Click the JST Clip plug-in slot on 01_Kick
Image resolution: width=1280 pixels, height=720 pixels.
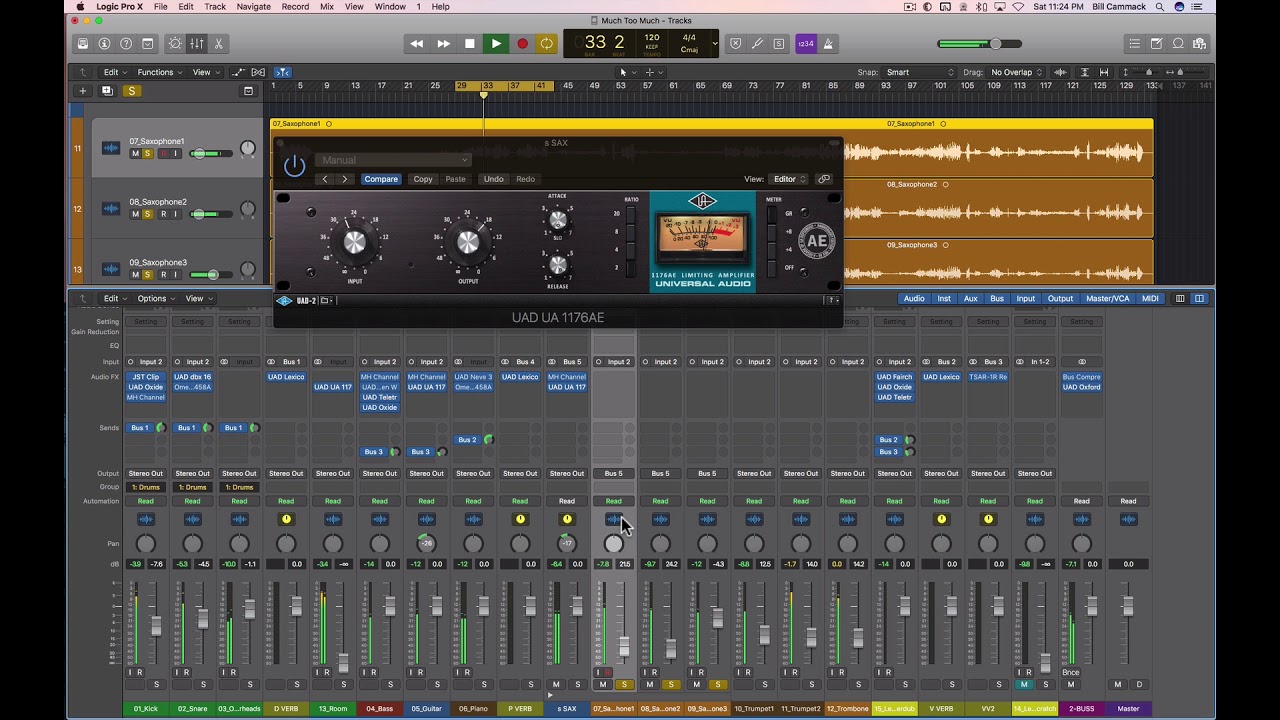point(145,377)
